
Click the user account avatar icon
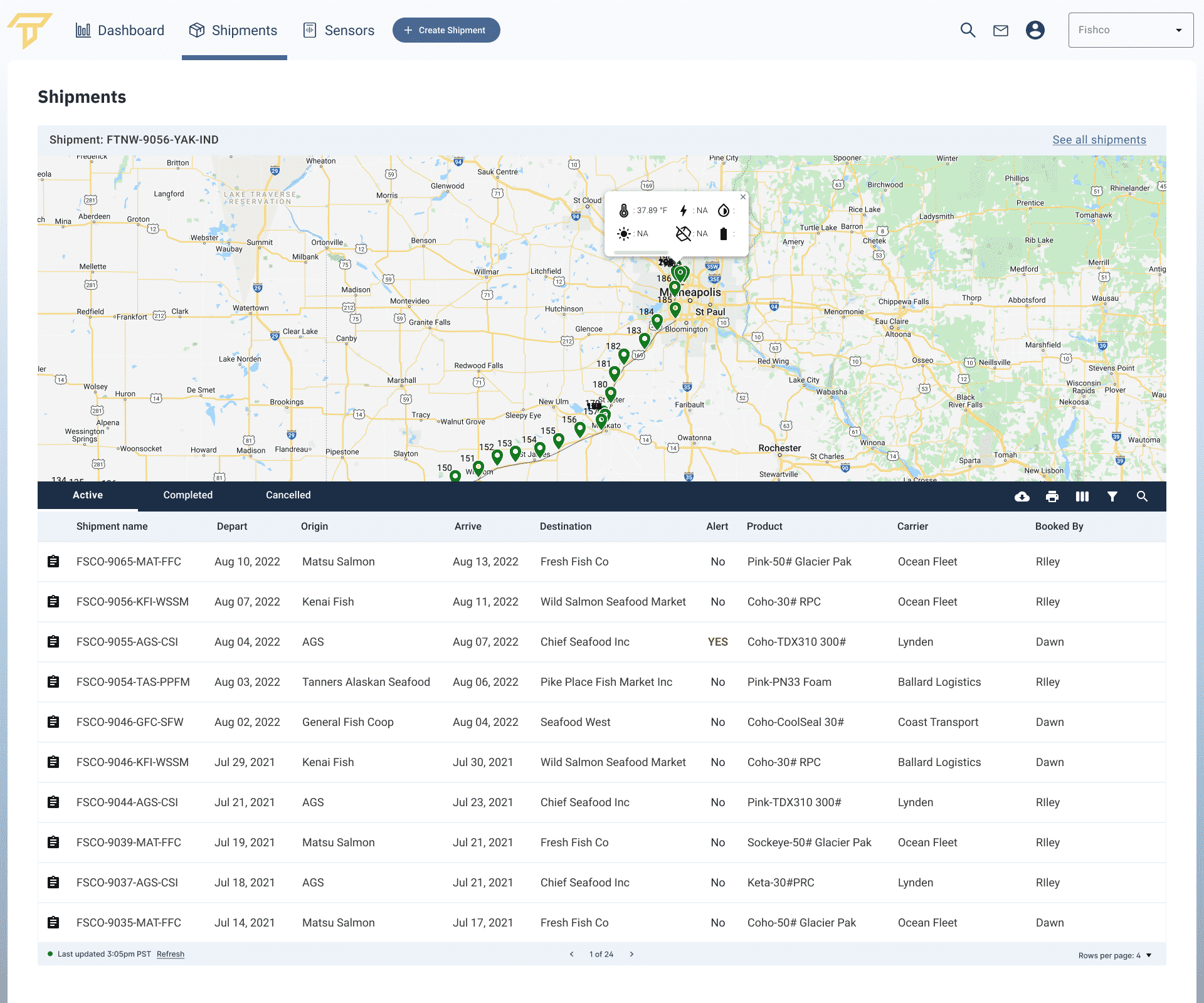[1035, 29]
